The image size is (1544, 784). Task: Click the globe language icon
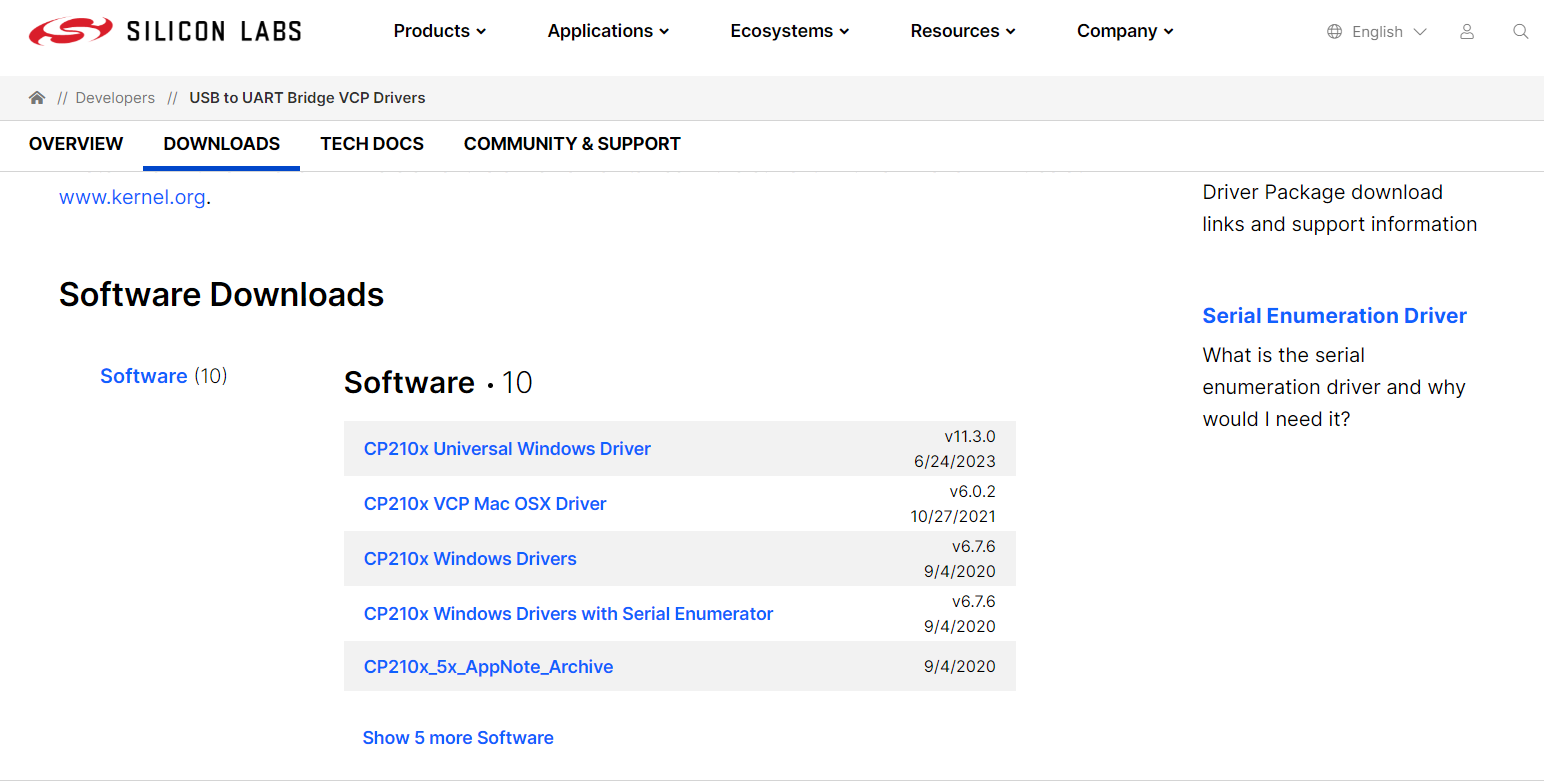[x=1334, y=32]
